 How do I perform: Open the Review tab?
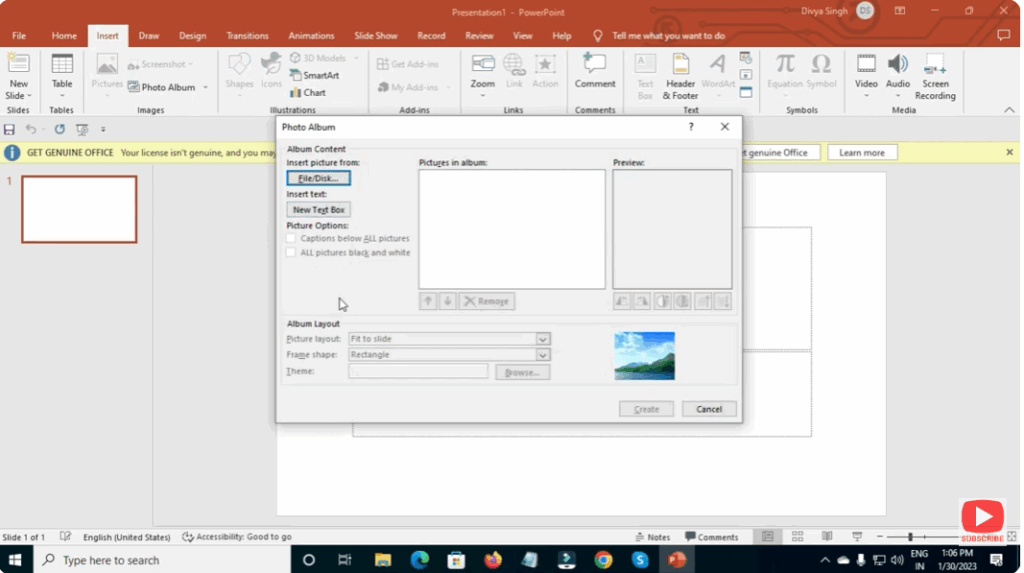(479, 36)
